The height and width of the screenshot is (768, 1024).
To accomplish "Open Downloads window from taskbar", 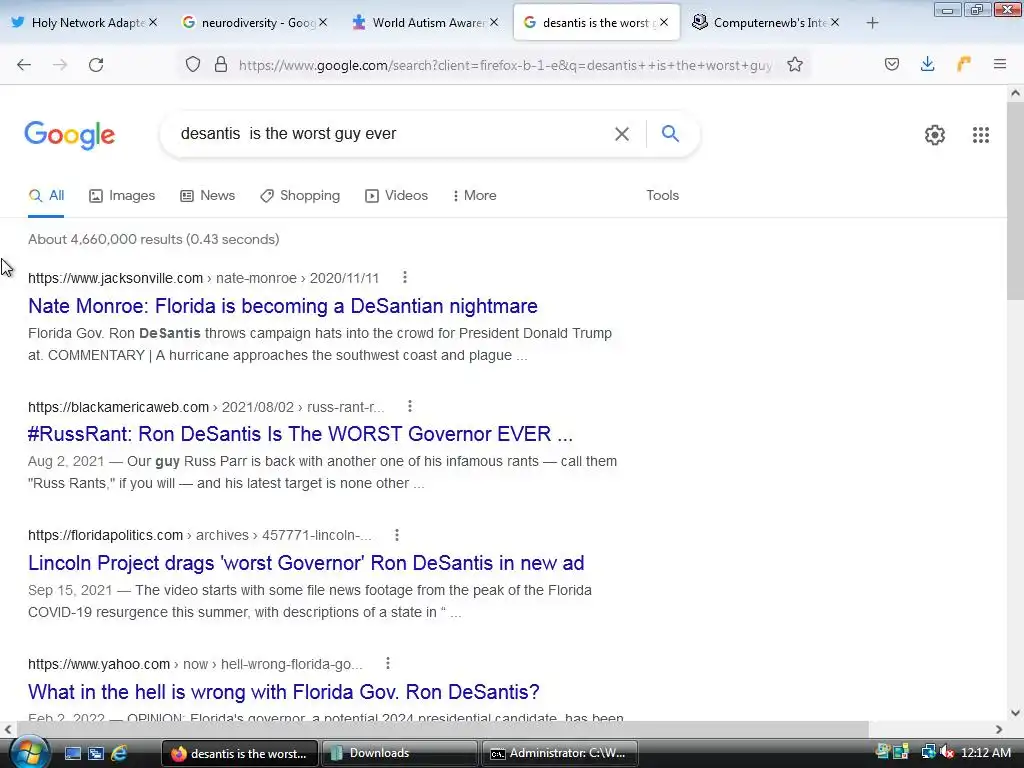I will click(399, 753).
